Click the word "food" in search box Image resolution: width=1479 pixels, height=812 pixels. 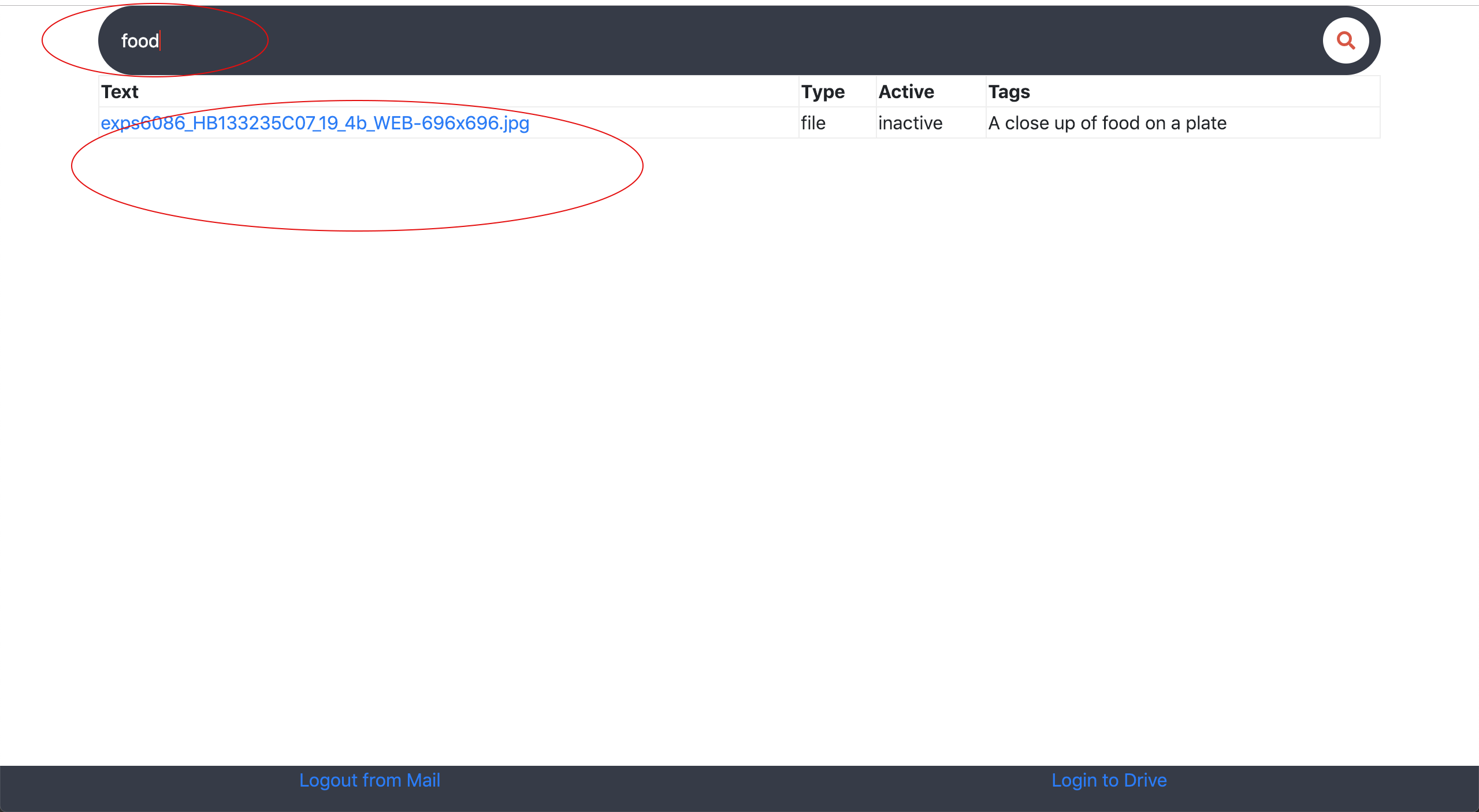click(x=139, y=41)
